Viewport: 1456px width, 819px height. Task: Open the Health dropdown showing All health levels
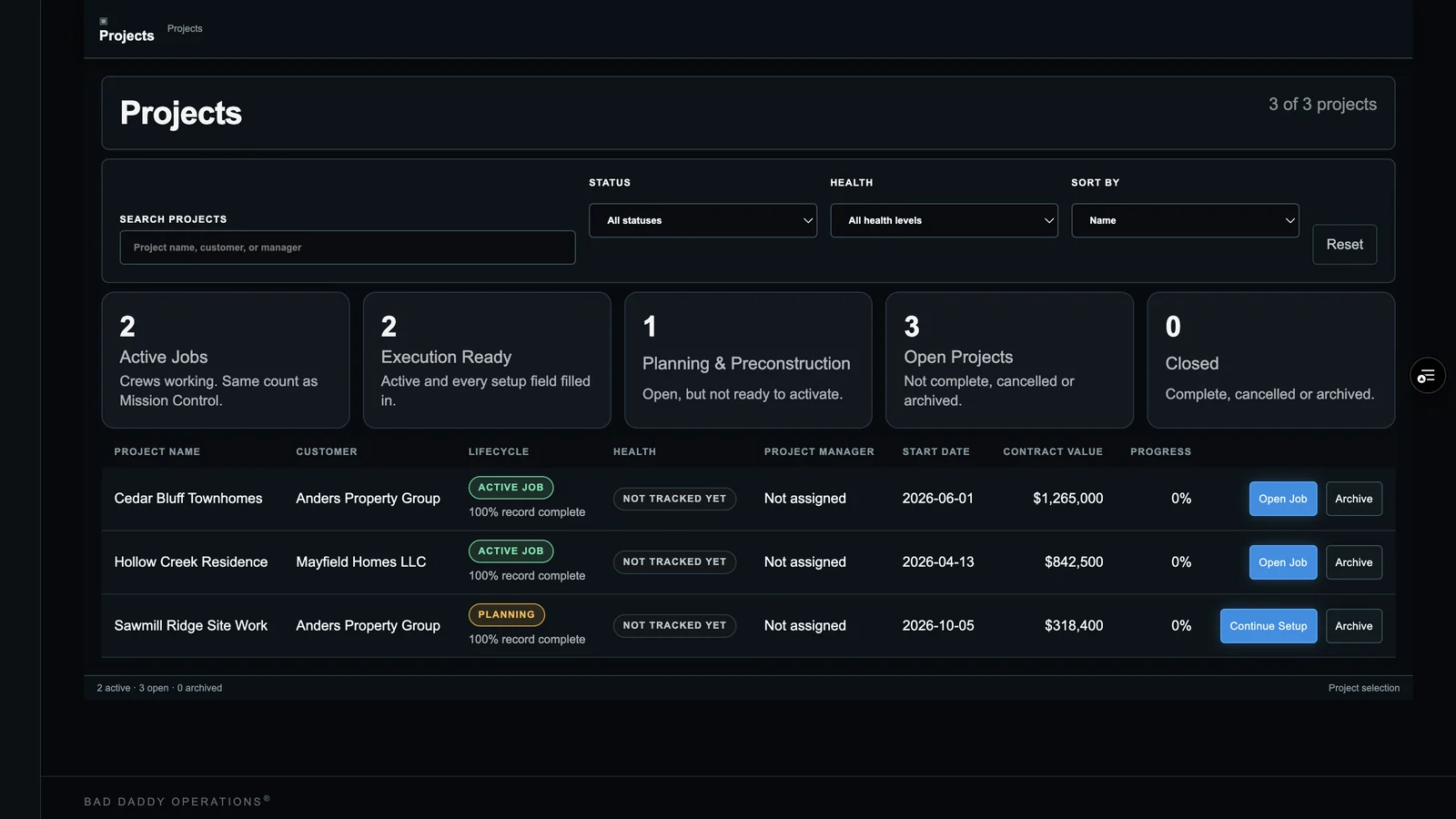pyautogui.click(x=944, y=220)
